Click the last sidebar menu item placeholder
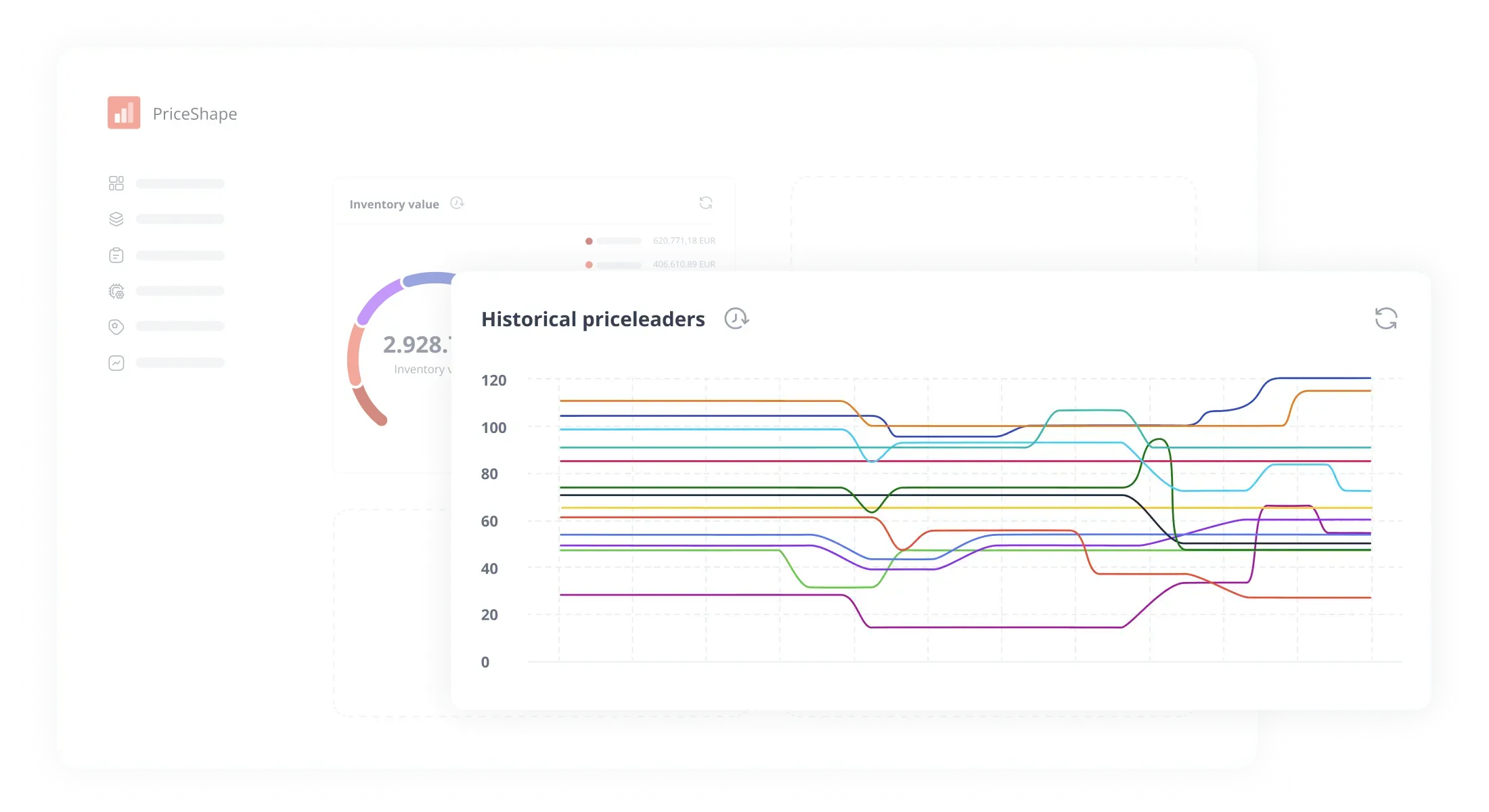Screen dimensions: 1489x812 pyautogui.click(x=180, y=363)
